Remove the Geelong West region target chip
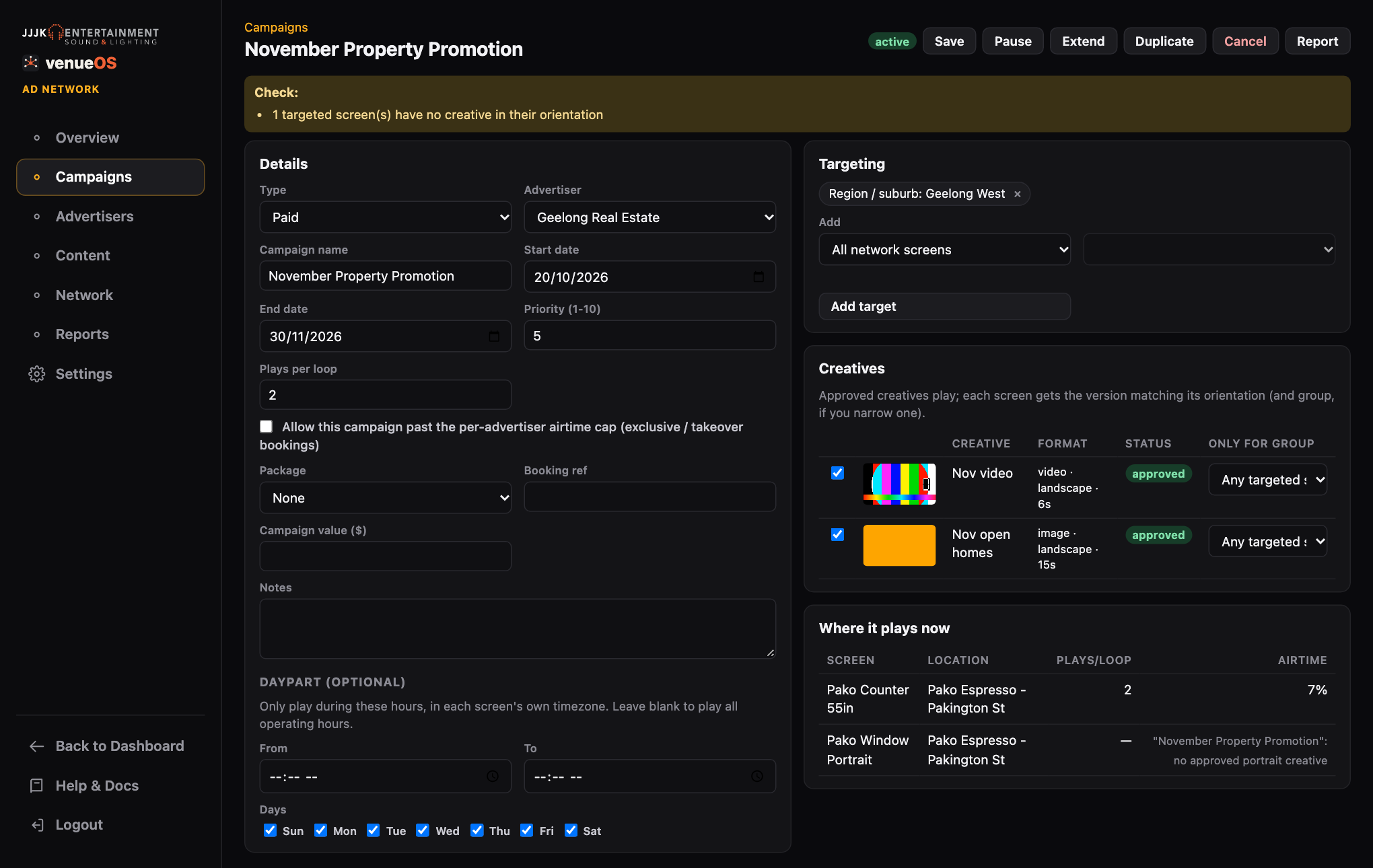1373x868 pixels. 1018,194
